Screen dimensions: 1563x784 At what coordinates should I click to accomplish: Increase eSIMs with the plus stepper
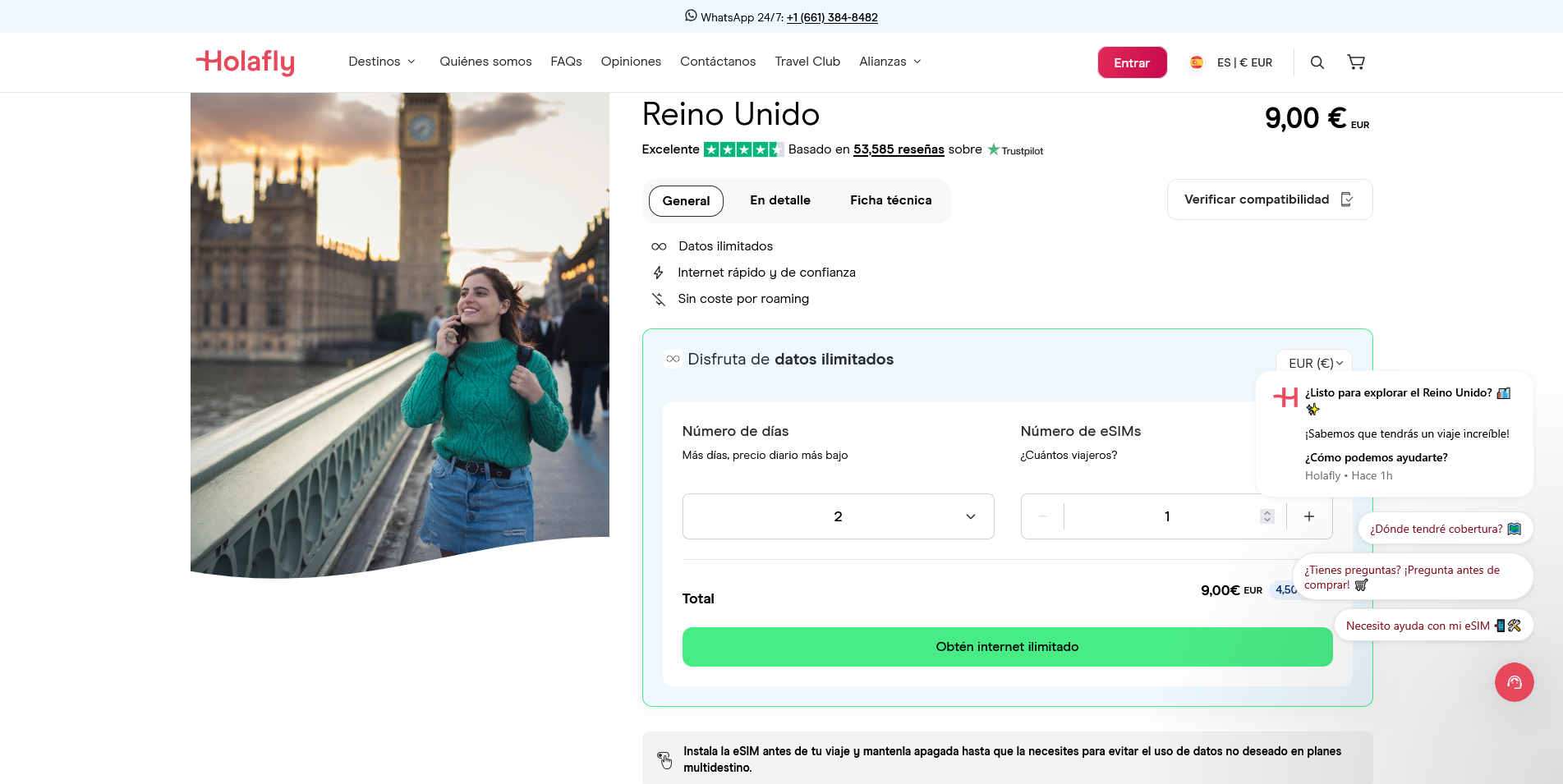click(x=1308, y=516)
